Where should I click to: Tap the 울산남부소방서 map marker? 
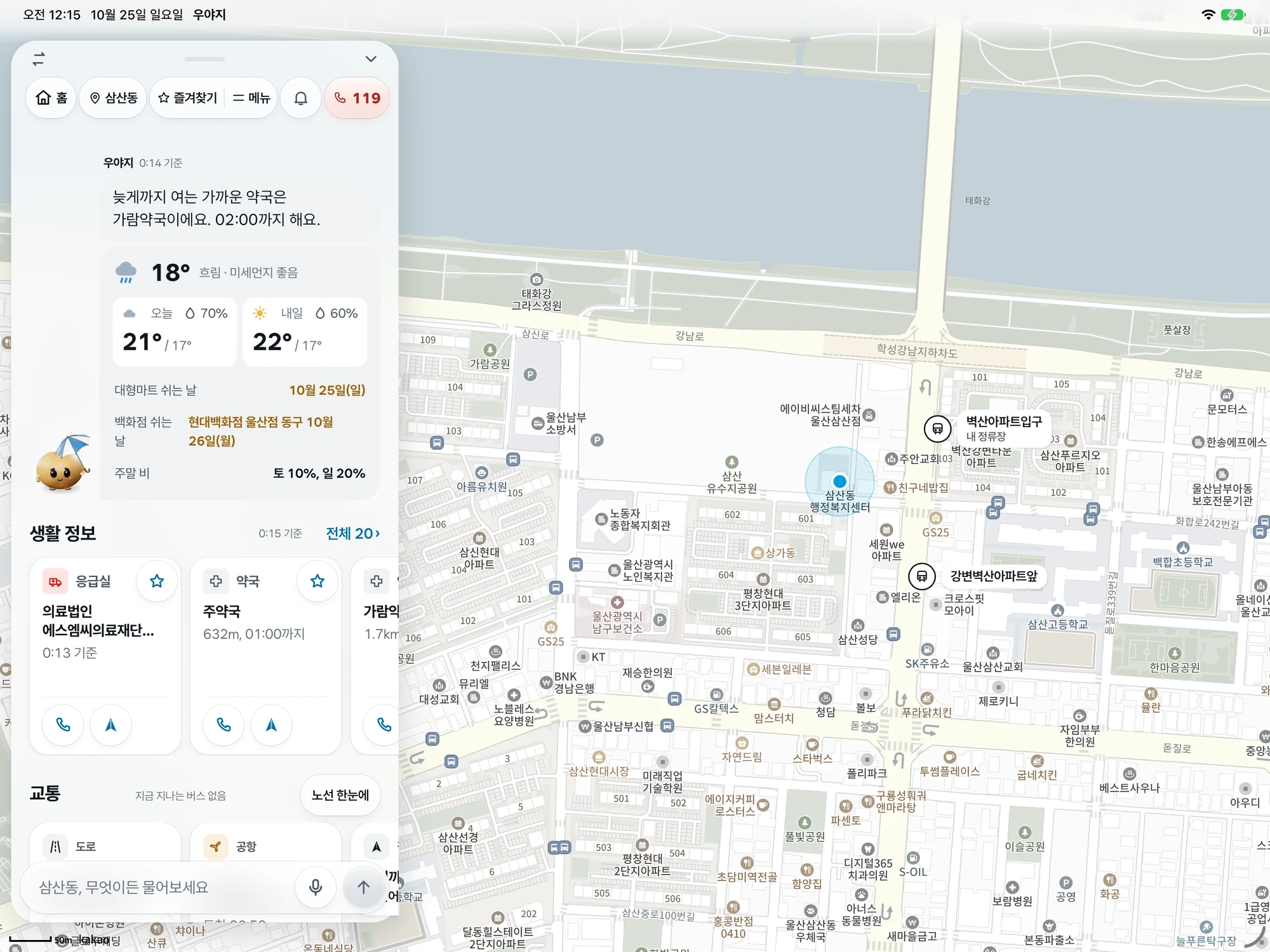click(x=538, y=423)
